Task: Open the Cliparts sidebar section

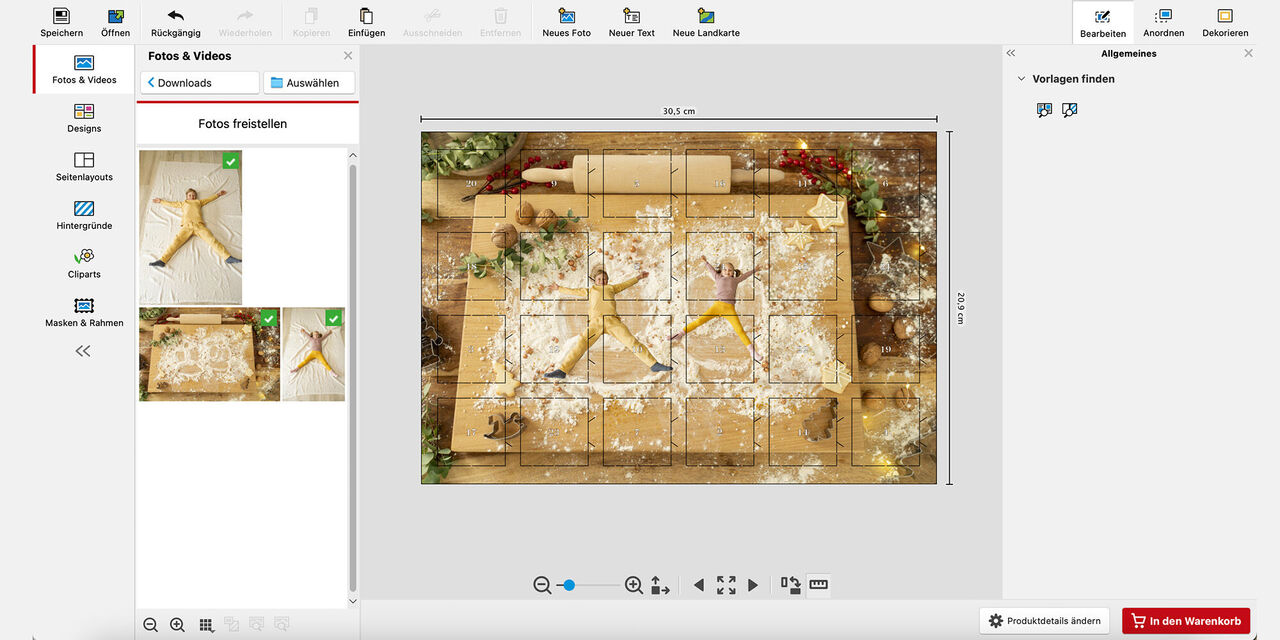Action: 84,264
